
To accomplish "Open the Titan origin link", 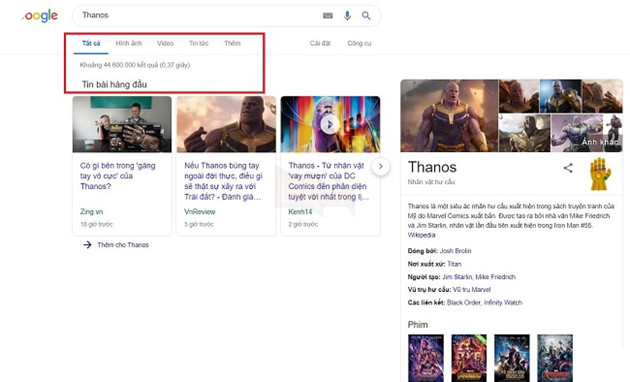I will point(454,264).
